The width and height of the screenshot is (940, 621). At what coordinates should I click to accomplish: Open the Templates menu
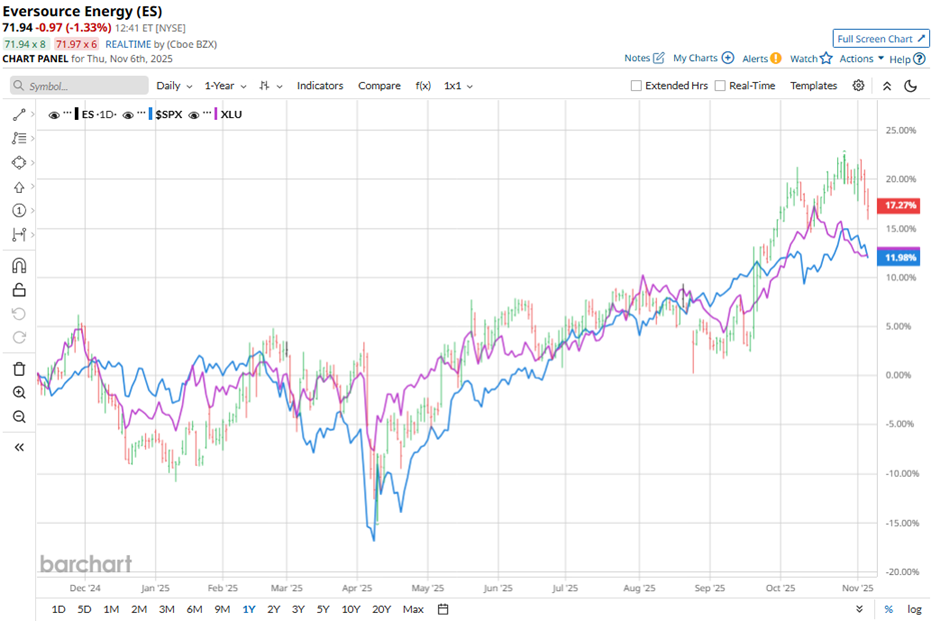click(x=813, y=86)
